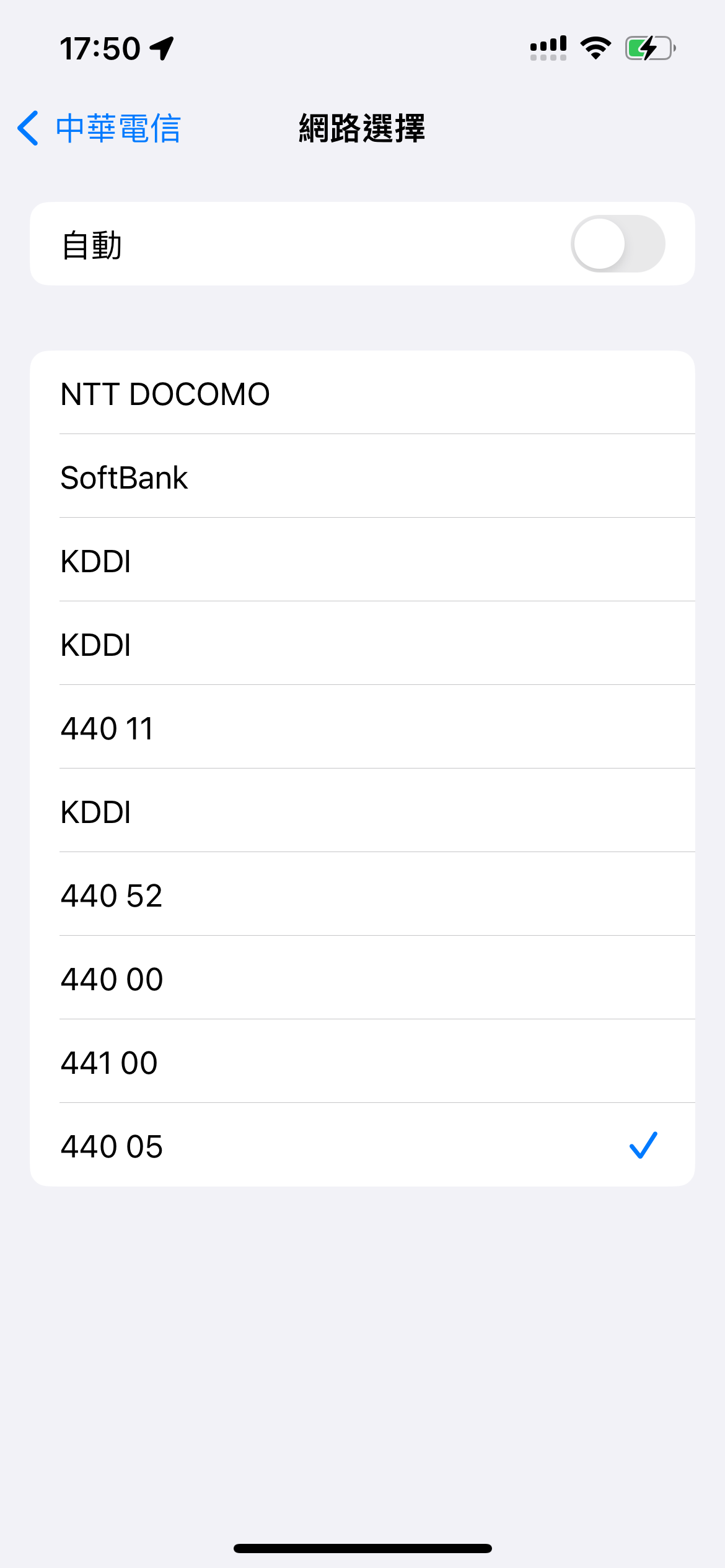Image resolution: width=725 pixels, height=1568 pixels.
Task: Choose network 440 52
Action: 362,895
